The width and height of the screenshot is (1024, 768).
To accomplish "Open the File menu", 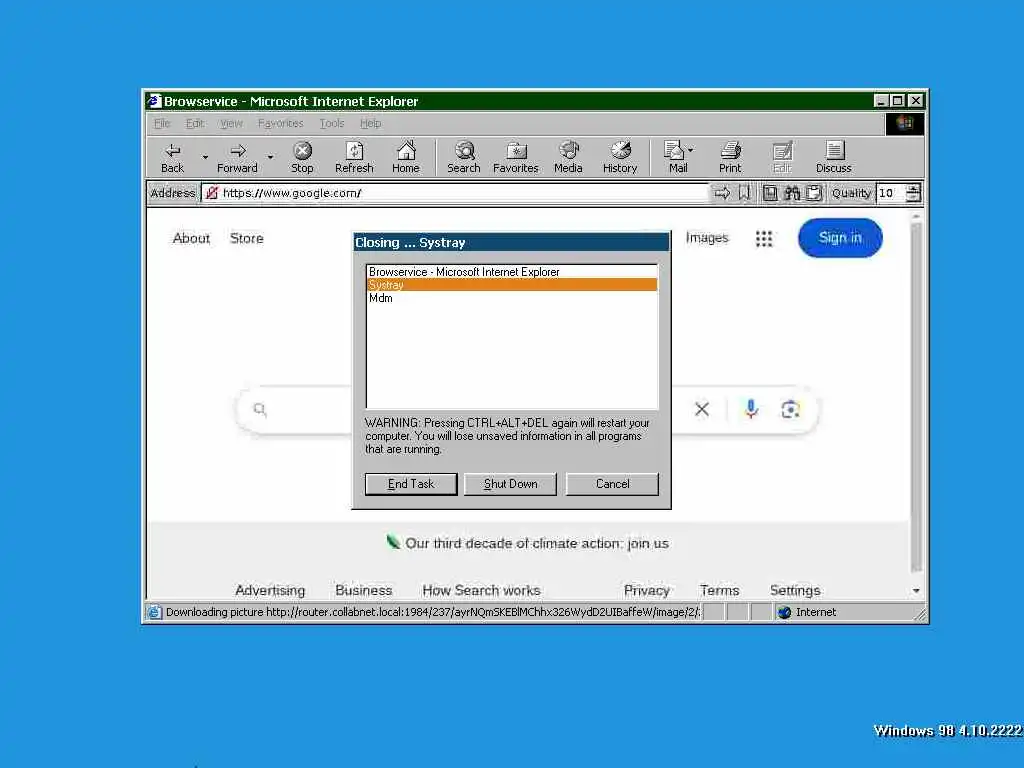I will (161, 123).
